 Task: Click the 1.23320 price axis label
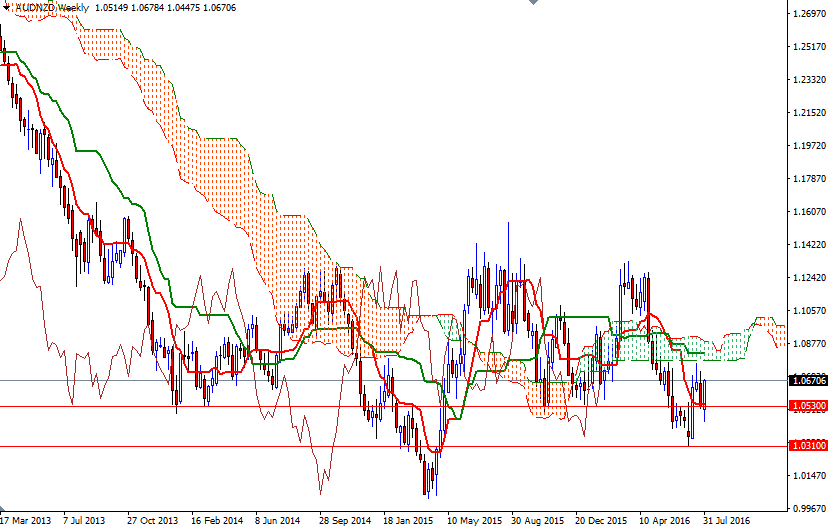point(810,80)
